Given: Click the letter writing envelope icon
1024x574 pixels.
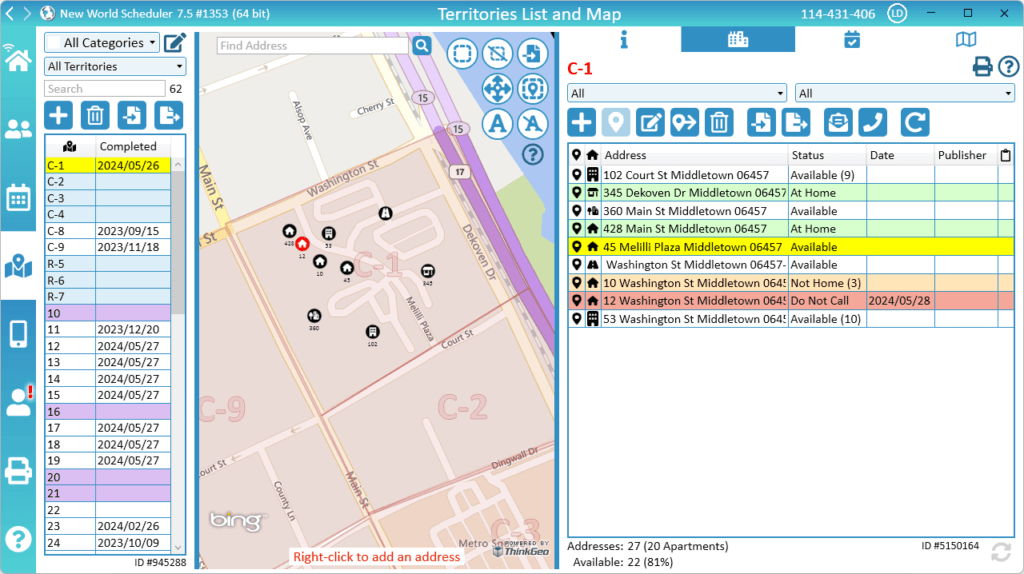Looking at the screenshot, I should pyautogui.click(x=838, y=122).
